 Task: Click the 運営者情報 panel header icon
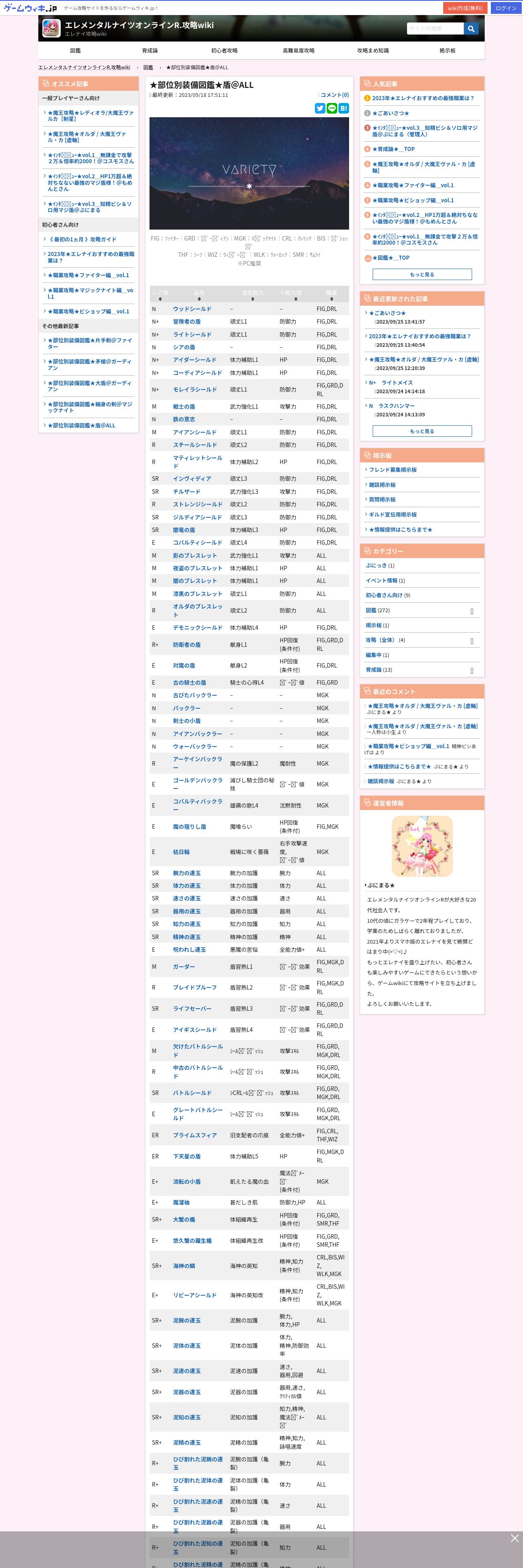[367, 803]
